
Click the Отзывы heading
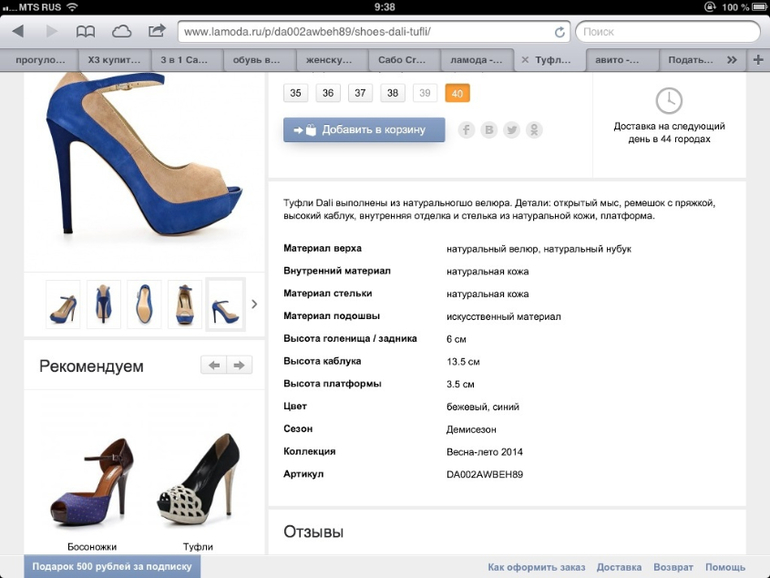(313, 532)
